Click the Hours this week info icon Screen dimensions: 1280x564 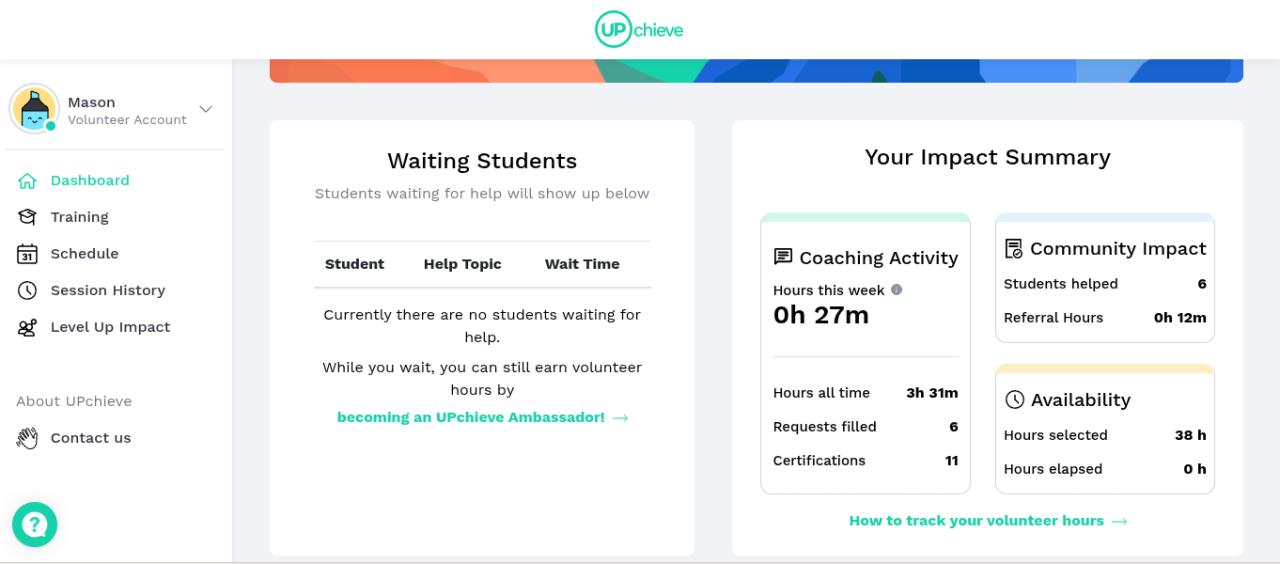pyautogui.click(x=896, y=290)
